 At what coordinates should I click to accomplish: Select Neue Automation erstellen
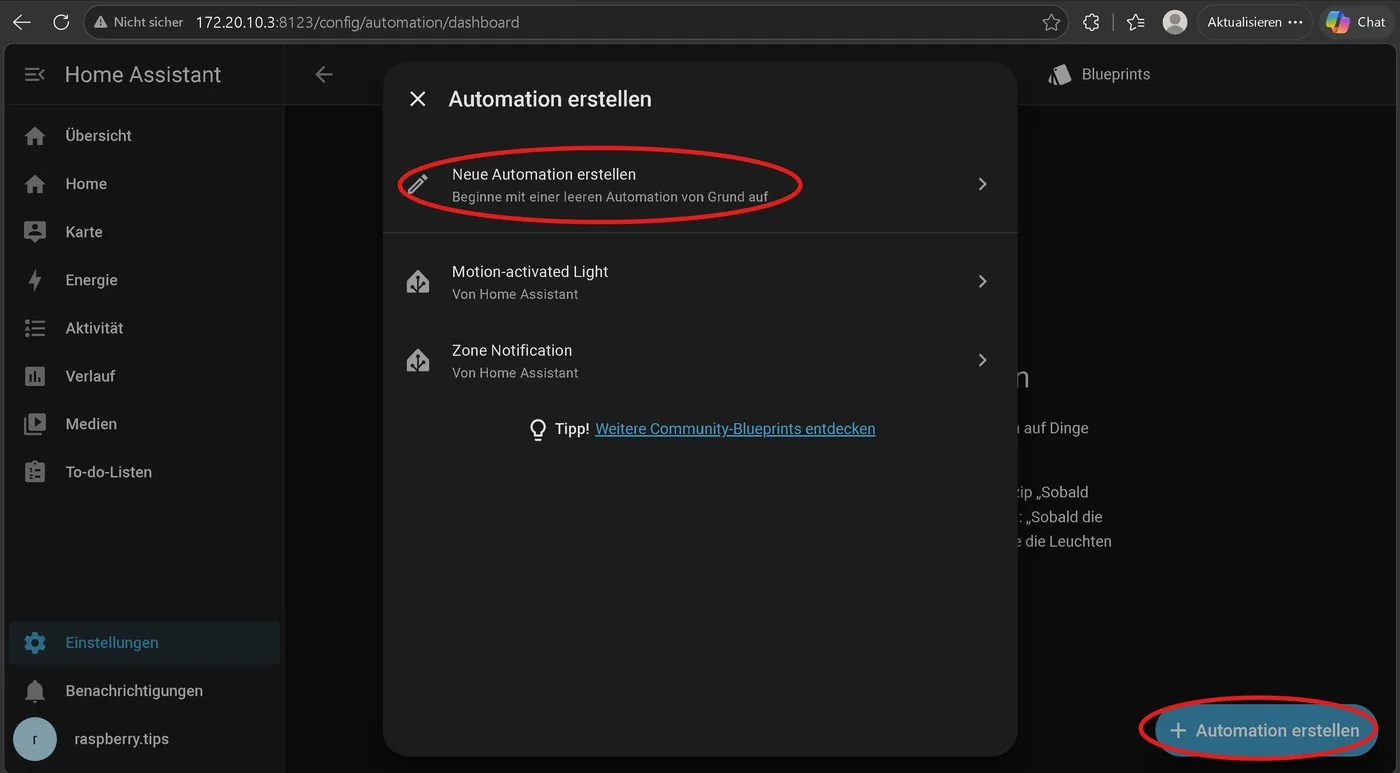[x=700, y=184]
